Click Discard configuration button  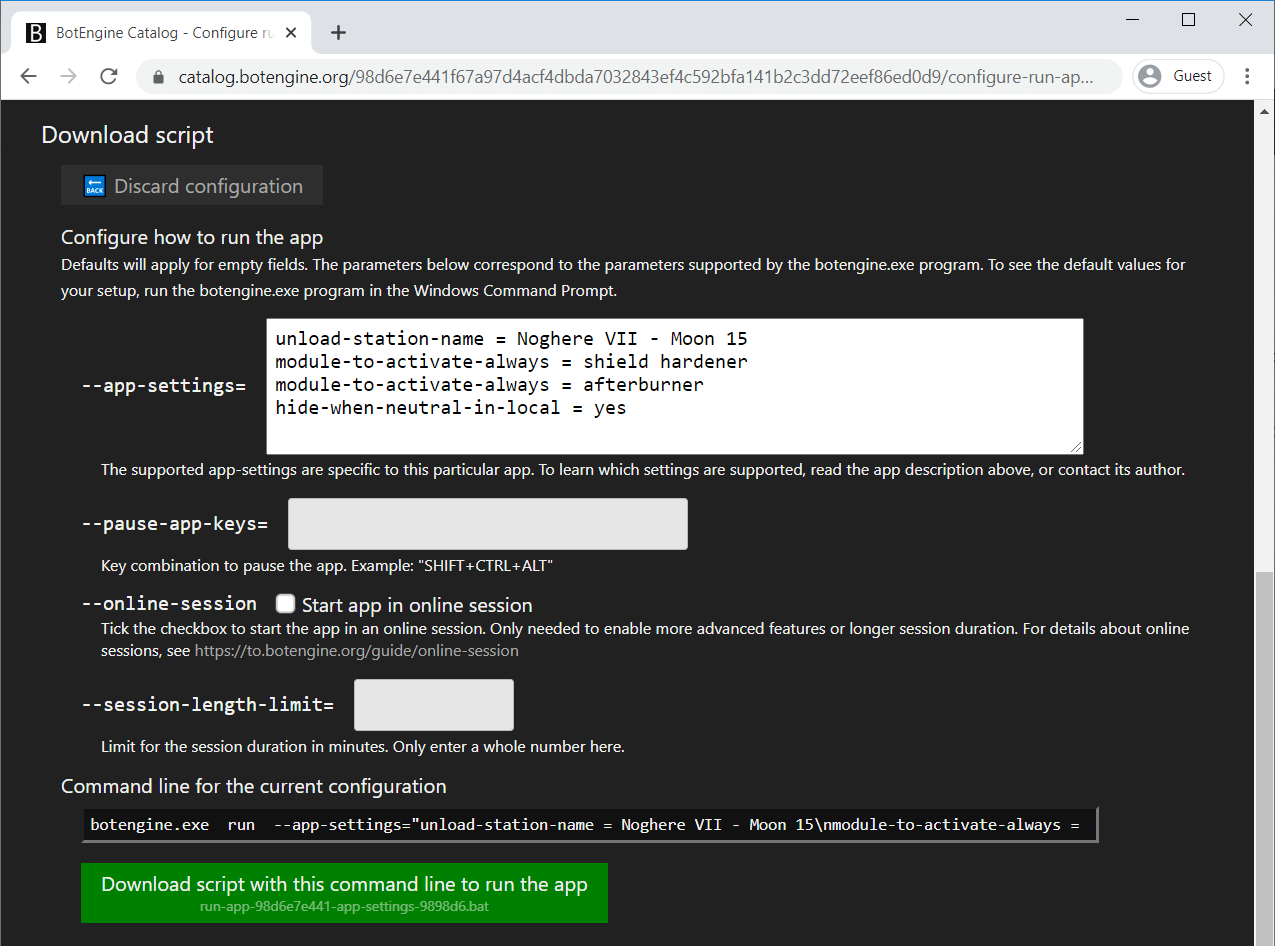192,186
